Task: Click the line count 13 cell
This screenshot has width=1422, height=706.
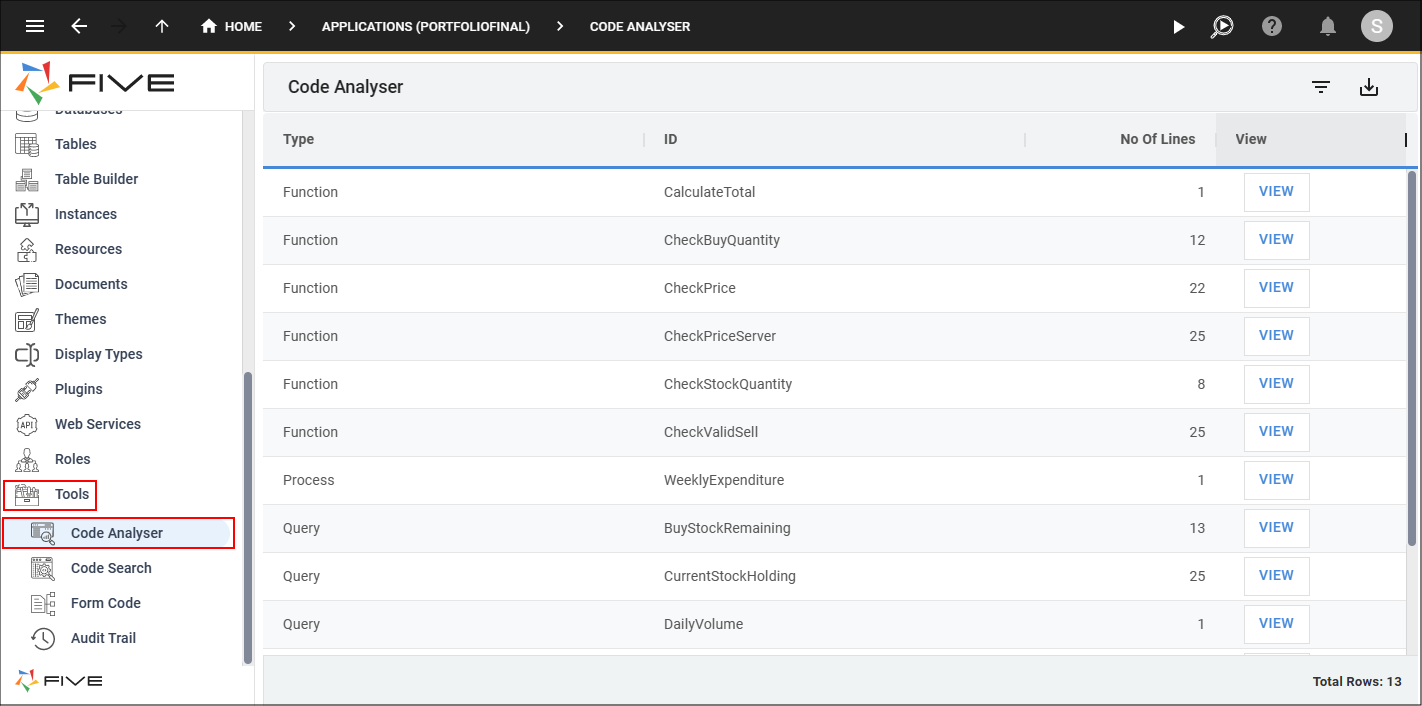Action: (x=1197, y=528)
